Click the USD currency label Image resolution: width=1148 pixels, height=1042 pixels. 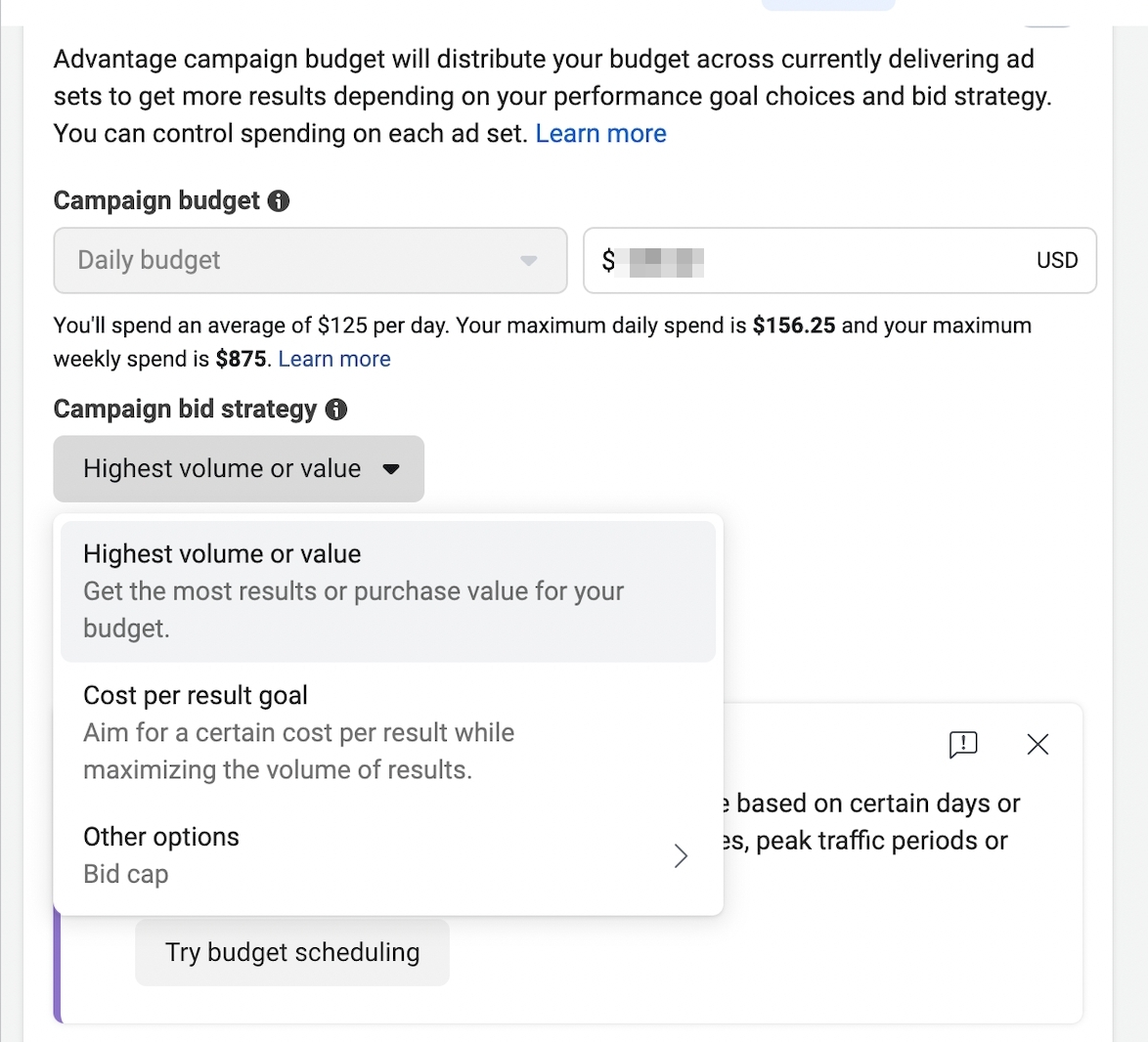point(1056,260)
